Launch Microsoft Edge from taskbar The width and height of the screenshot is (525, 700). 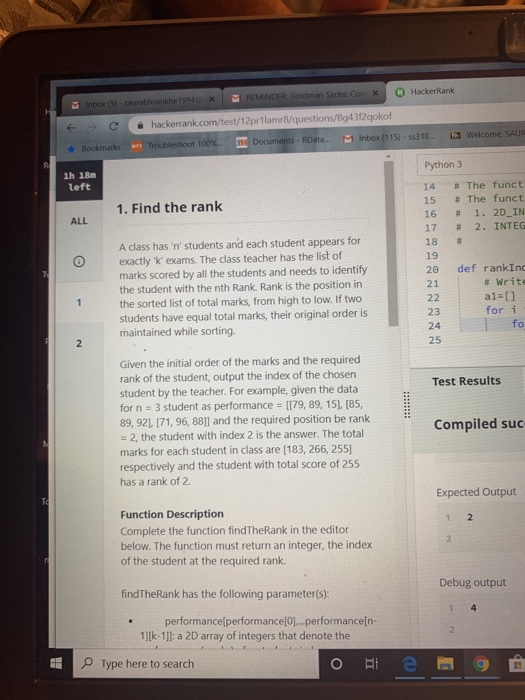click(410, 664)
